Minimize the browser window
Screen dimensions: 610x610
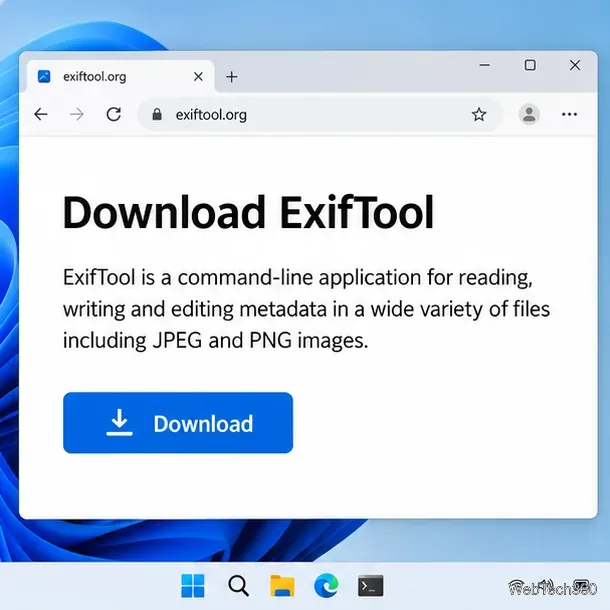coord(484,65)
